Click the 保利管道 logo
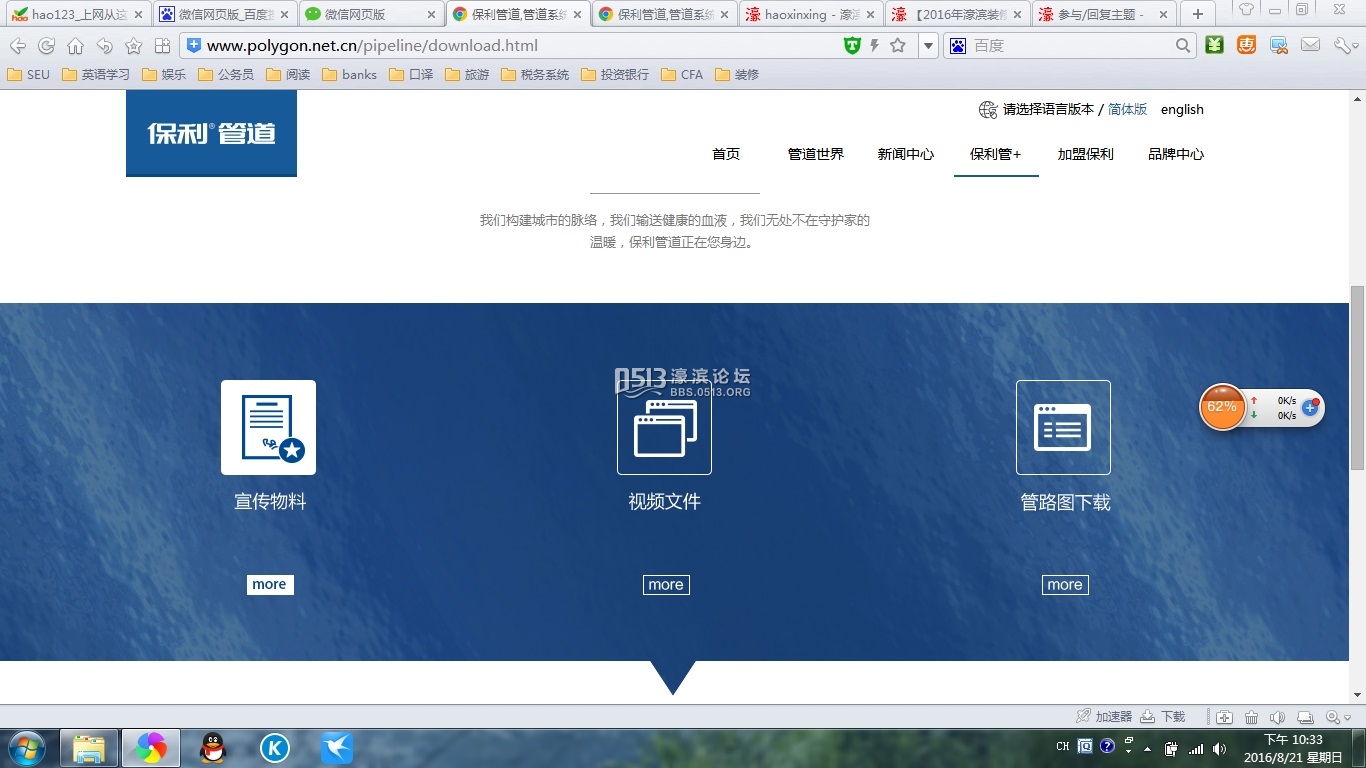 pos(210,133)
